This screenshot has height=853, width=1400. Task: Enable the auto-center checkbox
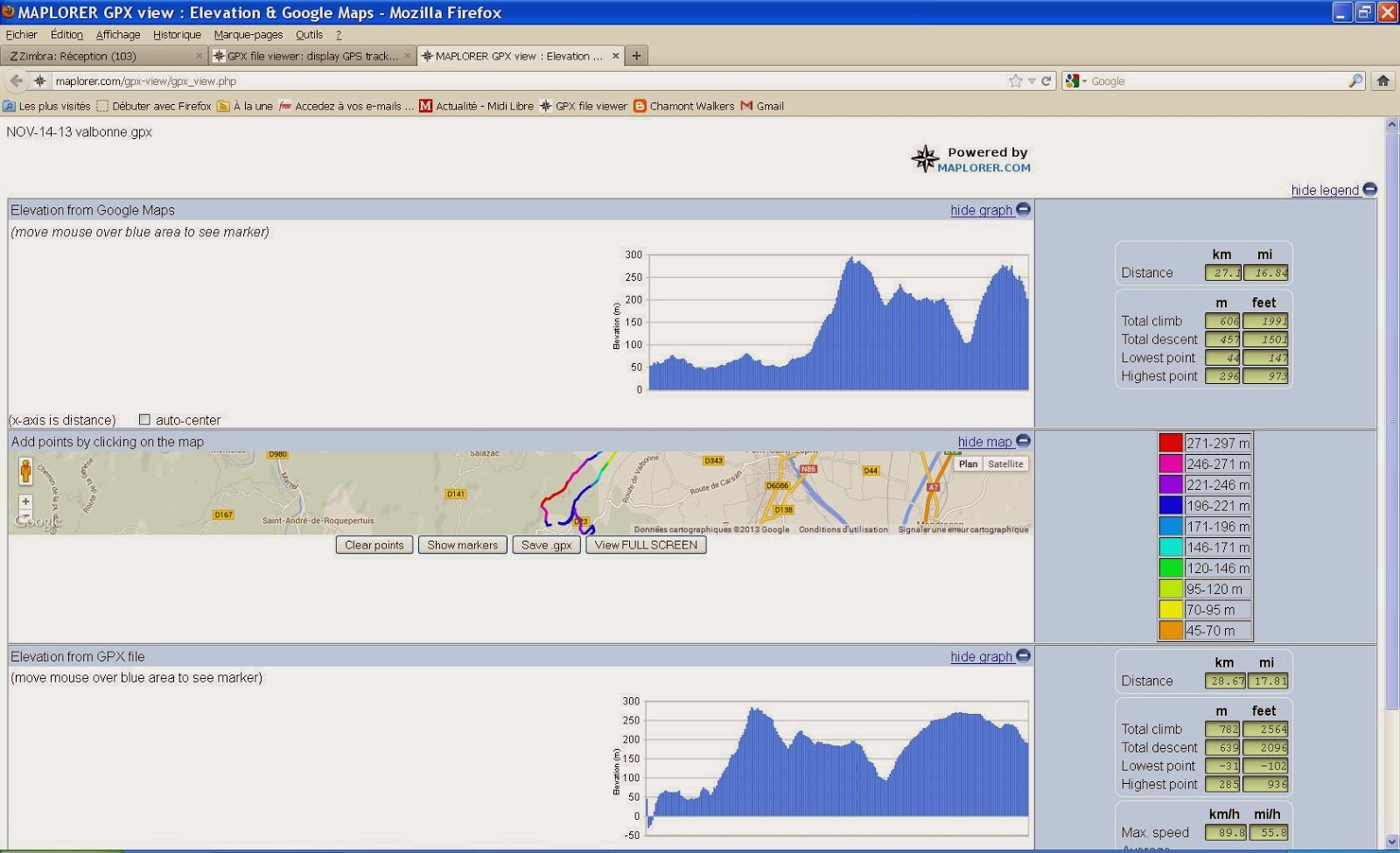pos(144,420)
